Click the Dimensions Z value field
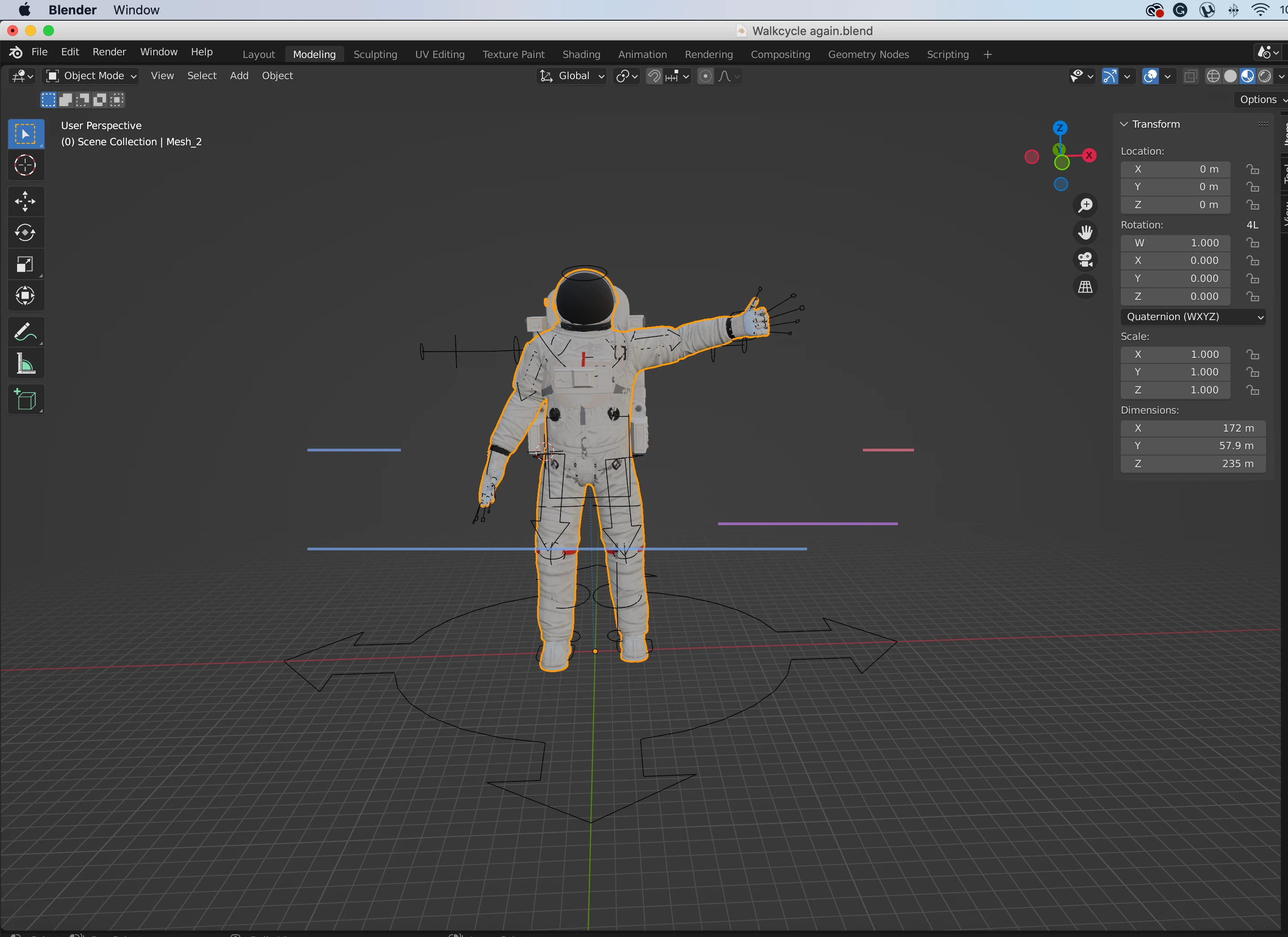 coord(1193,464)
